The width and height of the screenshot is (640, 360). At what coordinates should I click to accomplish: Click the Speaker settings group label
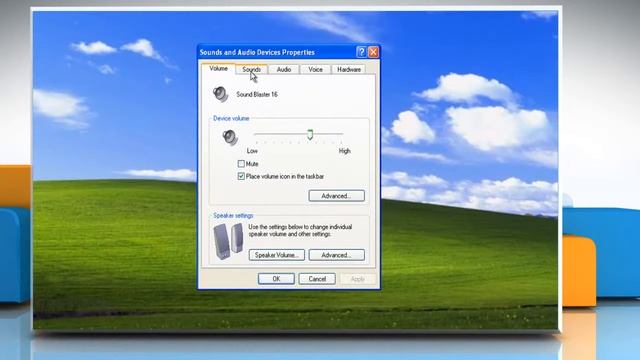233,216
